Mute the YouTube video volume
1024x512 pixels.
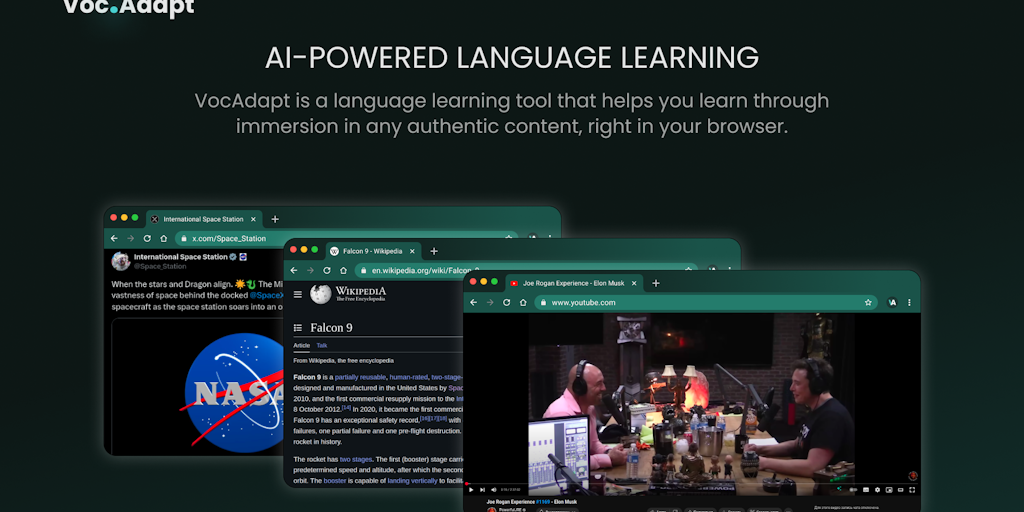pos(494,490)
